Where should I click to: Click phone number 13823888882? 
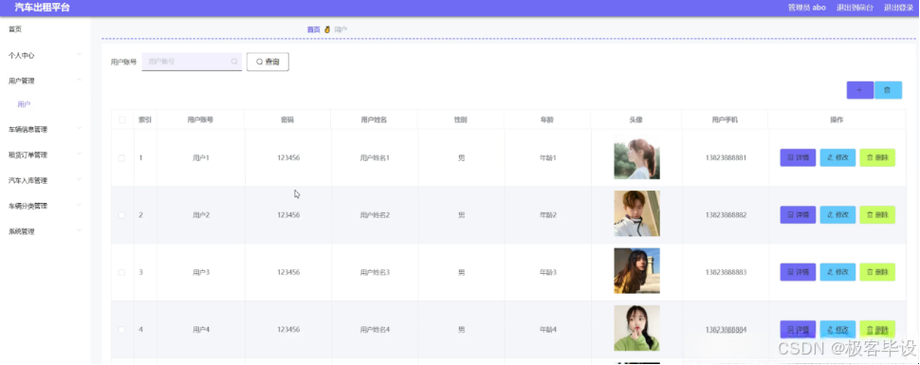click(x=726, y=215)
